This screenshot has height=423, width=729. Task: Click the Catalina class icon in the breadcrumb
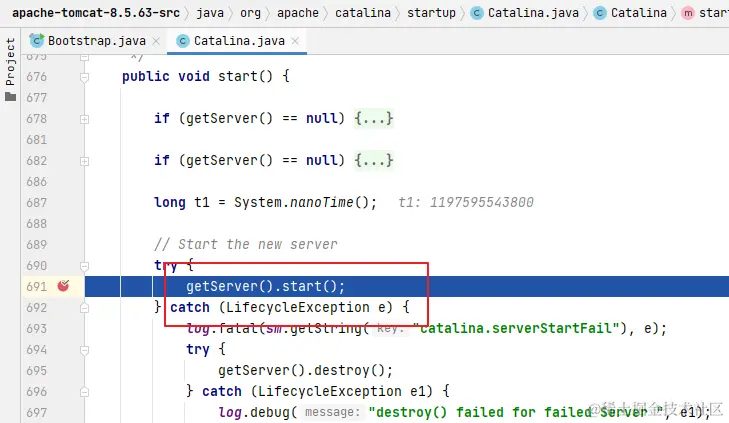(x=600, y=13)
